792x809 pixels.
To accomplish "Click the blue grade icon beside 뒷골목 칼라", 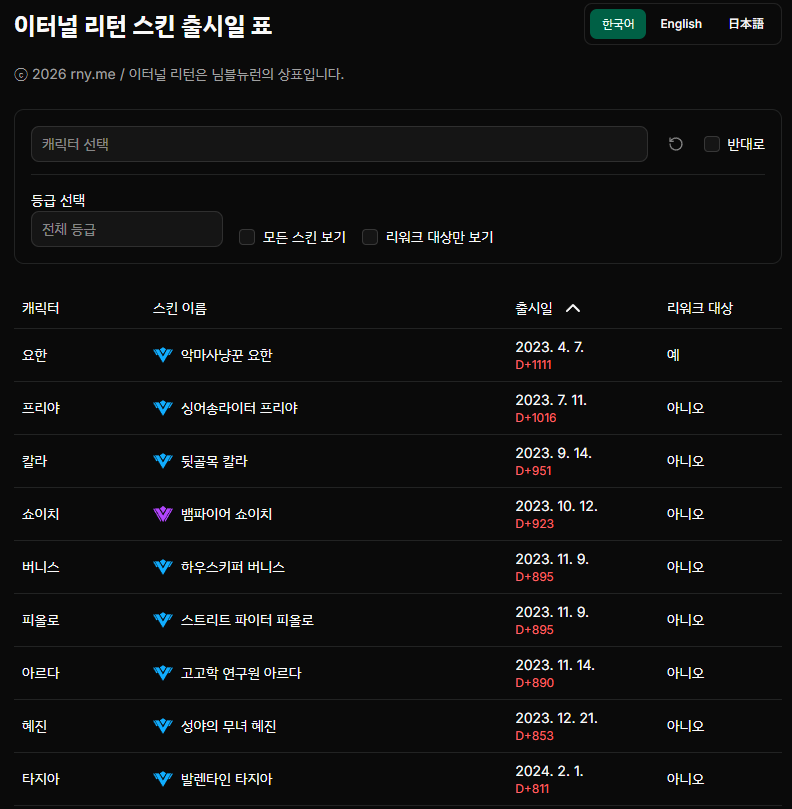I will coord(163,461).
